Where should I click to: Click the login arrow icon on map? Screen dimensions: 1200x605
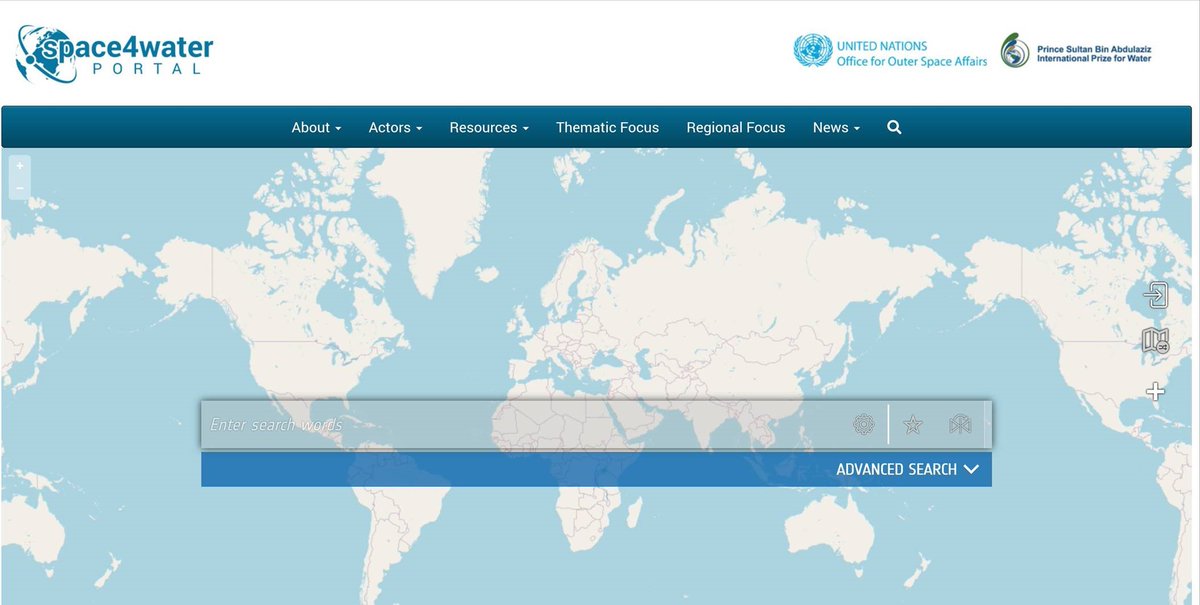click(x=1155, y=295)
